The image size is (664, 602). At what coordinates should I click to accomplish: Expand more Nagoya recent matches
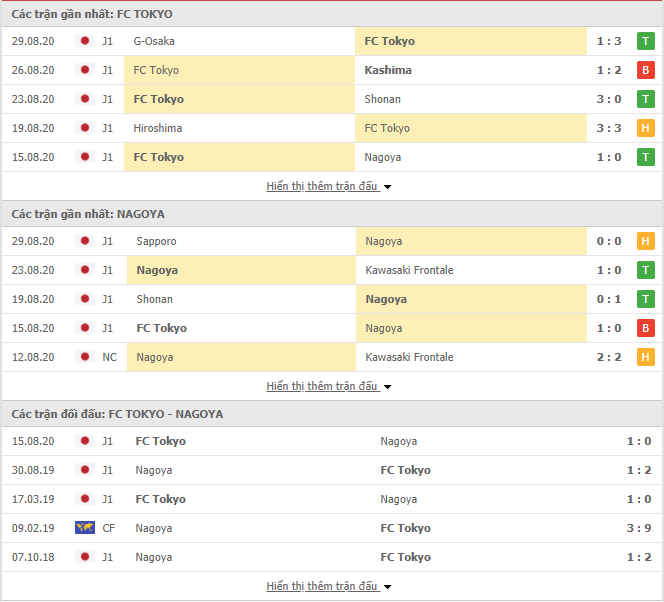[329, 386]
